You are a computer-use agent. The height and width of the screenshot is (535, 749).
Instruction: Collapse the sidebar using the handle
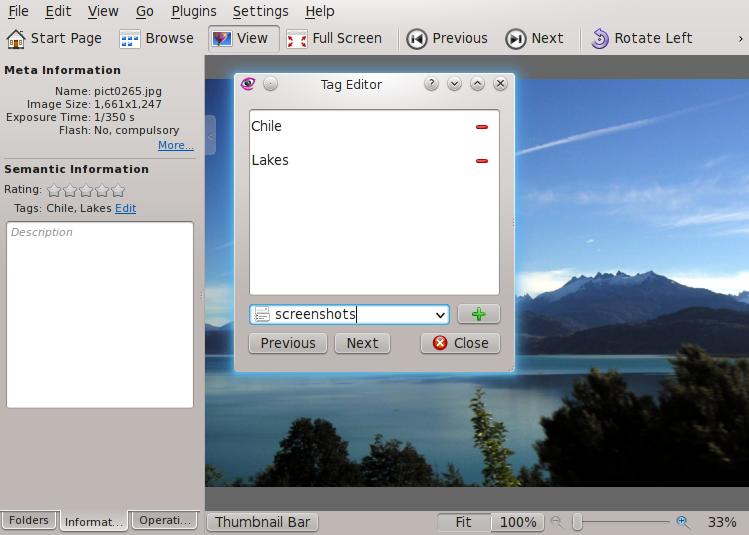[x=210, y=134]
